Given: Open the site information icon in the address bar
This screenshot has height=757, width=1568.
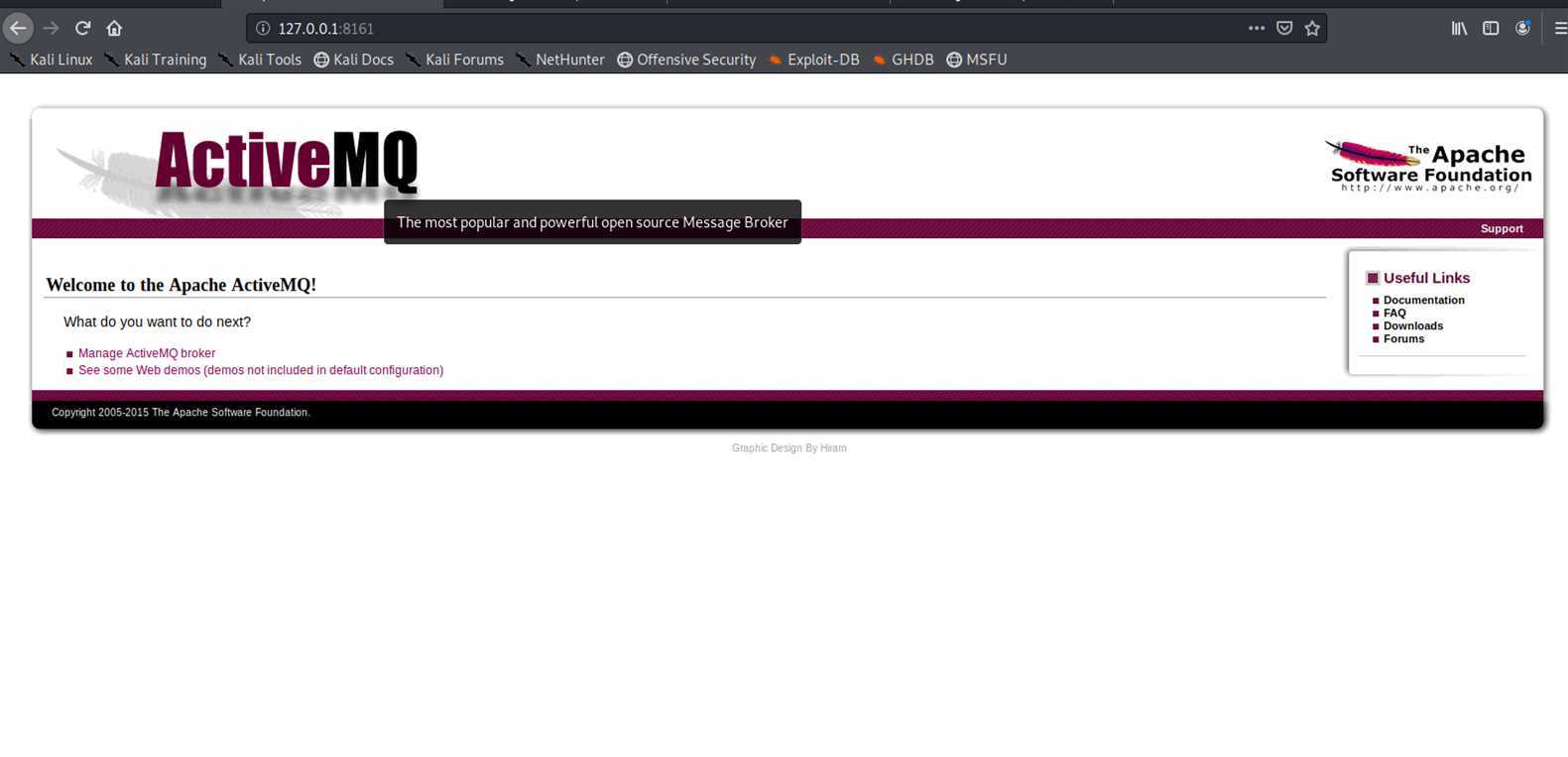Looking at the screenshot, I should [263, 28].
